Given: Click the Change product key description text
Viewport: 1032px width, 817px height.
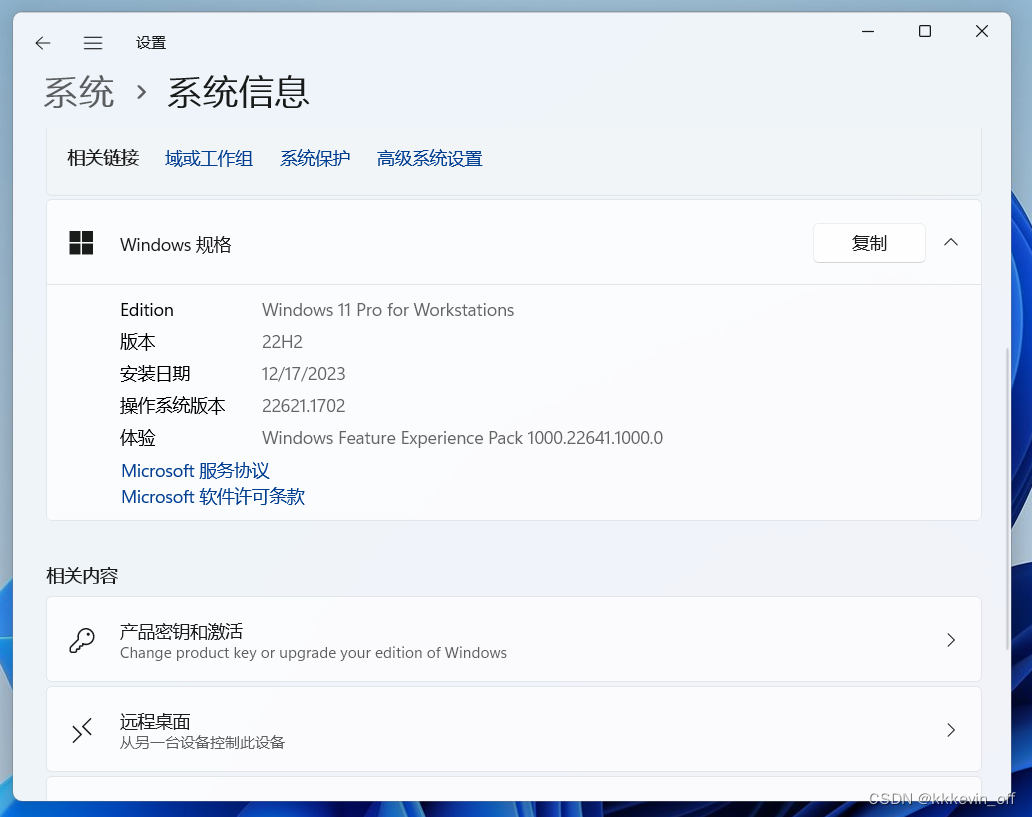Looking at the screenshot, I should click(x=313, y=653).
